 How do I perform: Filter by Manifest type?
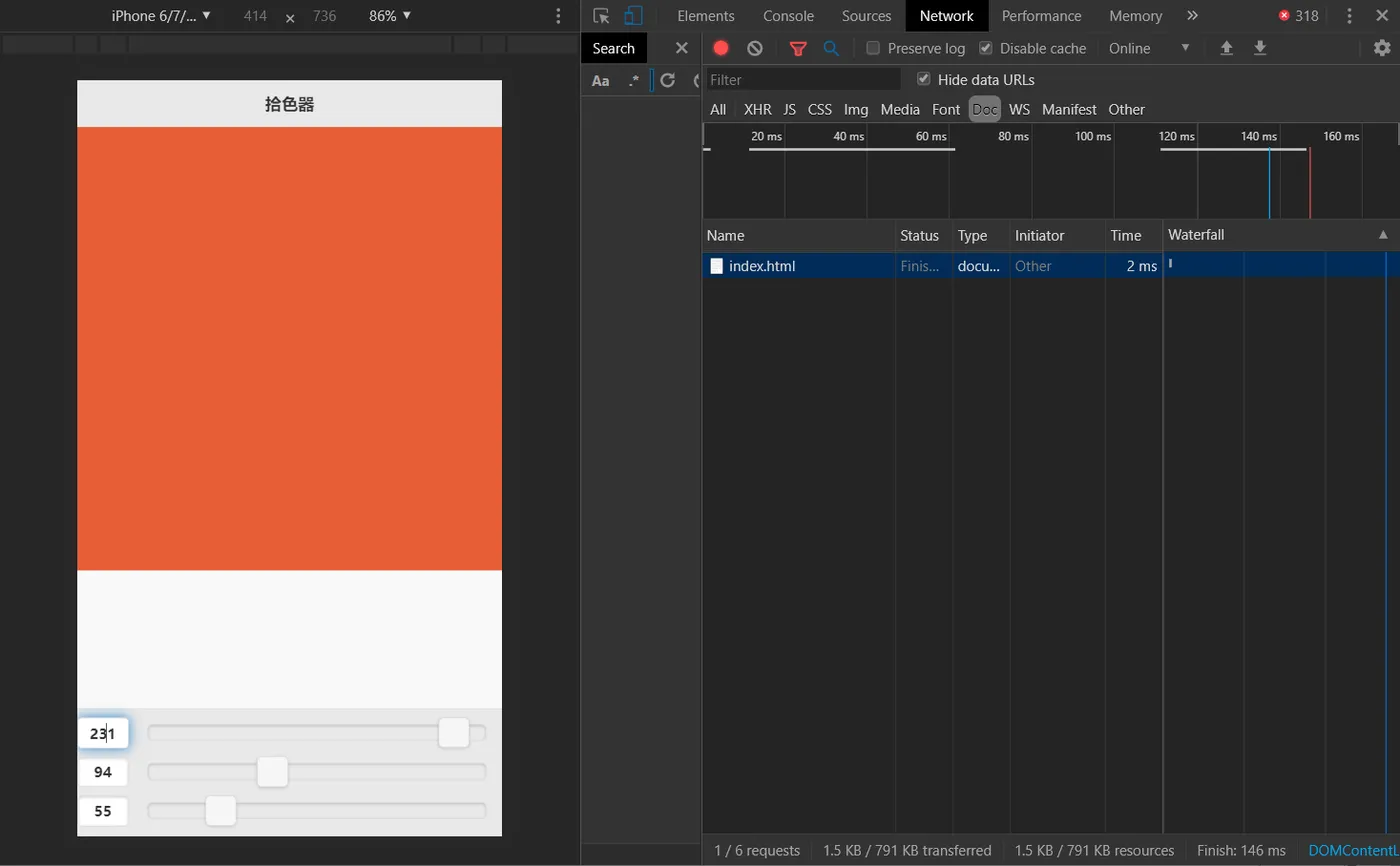[1069, 109]
